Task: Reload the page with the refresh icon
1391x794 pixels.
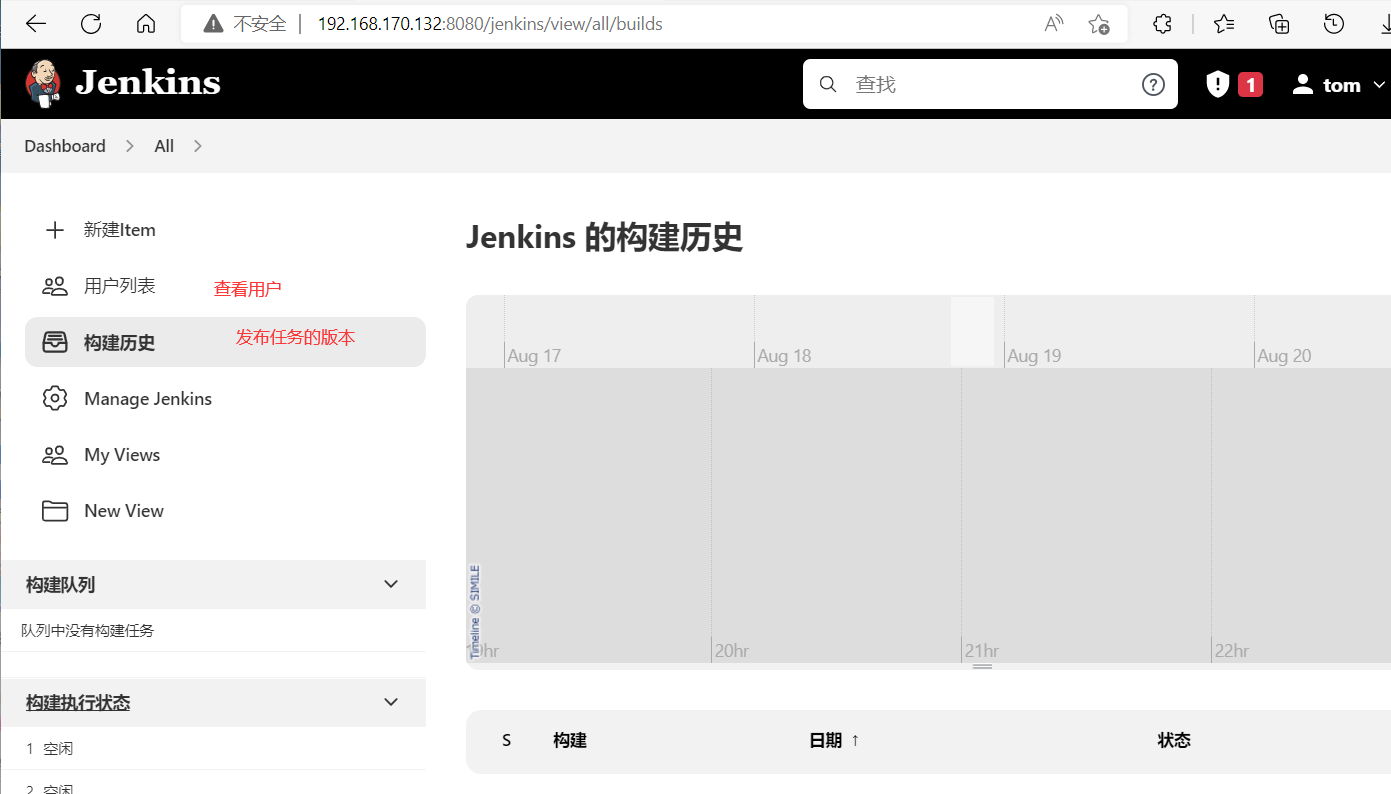Action: pos(91,24)
